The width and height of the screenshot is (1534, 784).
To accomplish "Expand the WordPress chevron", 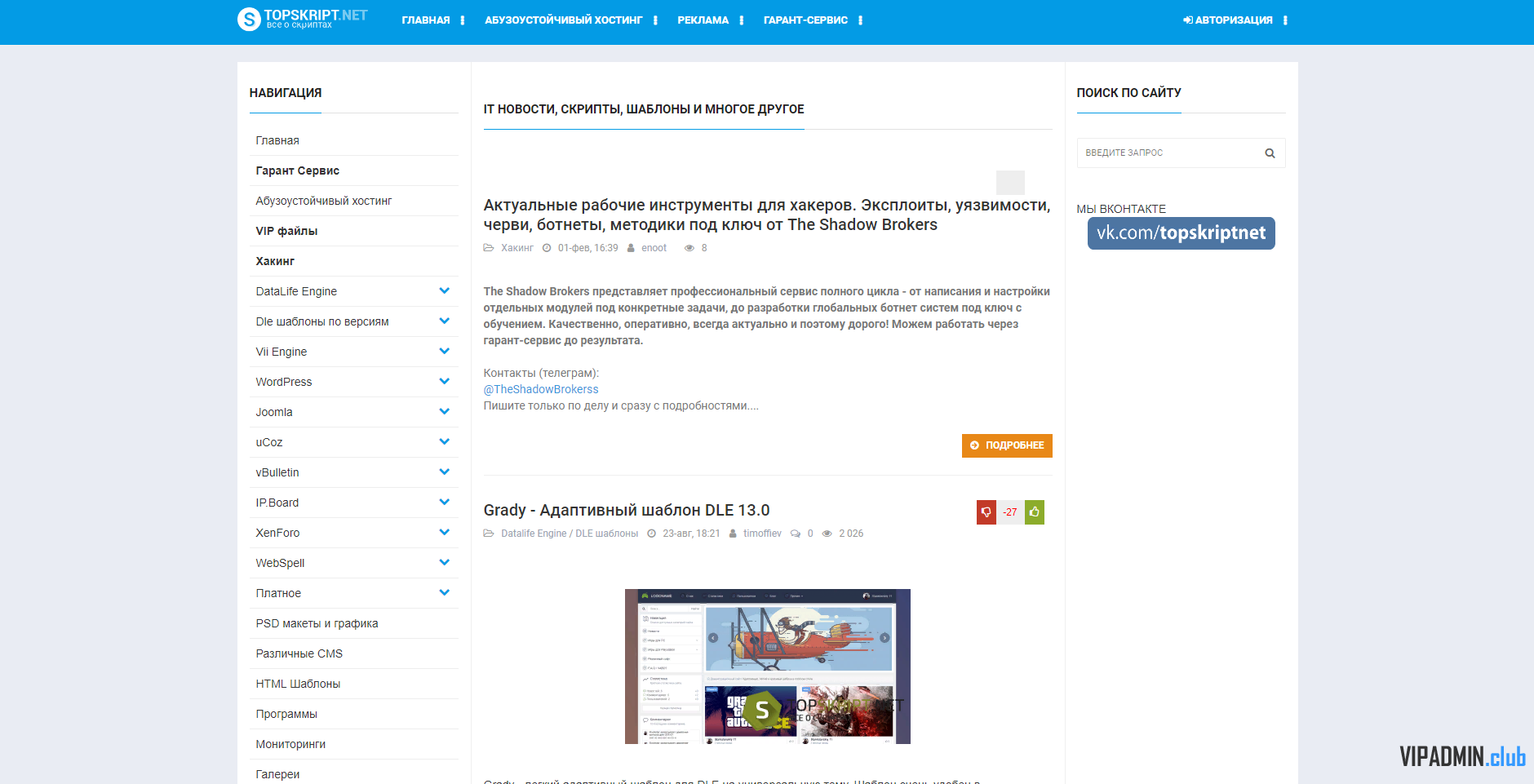I will coord(445,381).
